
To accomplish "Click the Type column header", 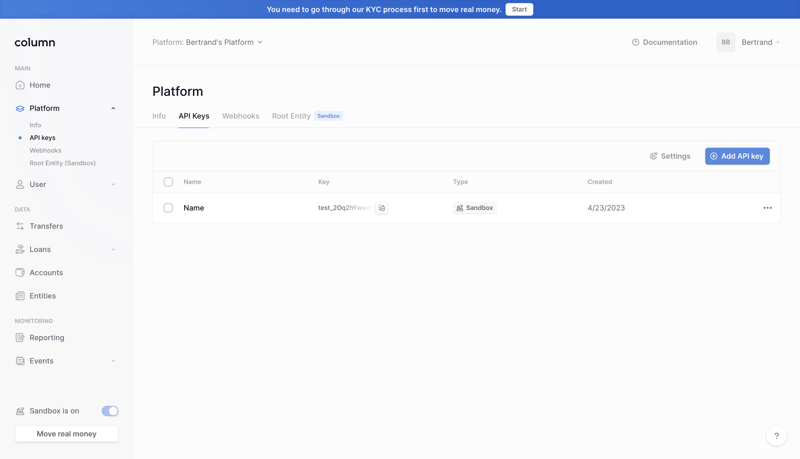I will pos(460,182).
